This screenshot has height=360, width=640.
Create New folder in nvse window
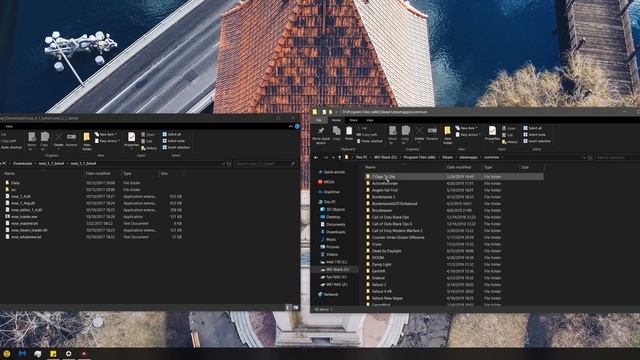coord(87,141)
